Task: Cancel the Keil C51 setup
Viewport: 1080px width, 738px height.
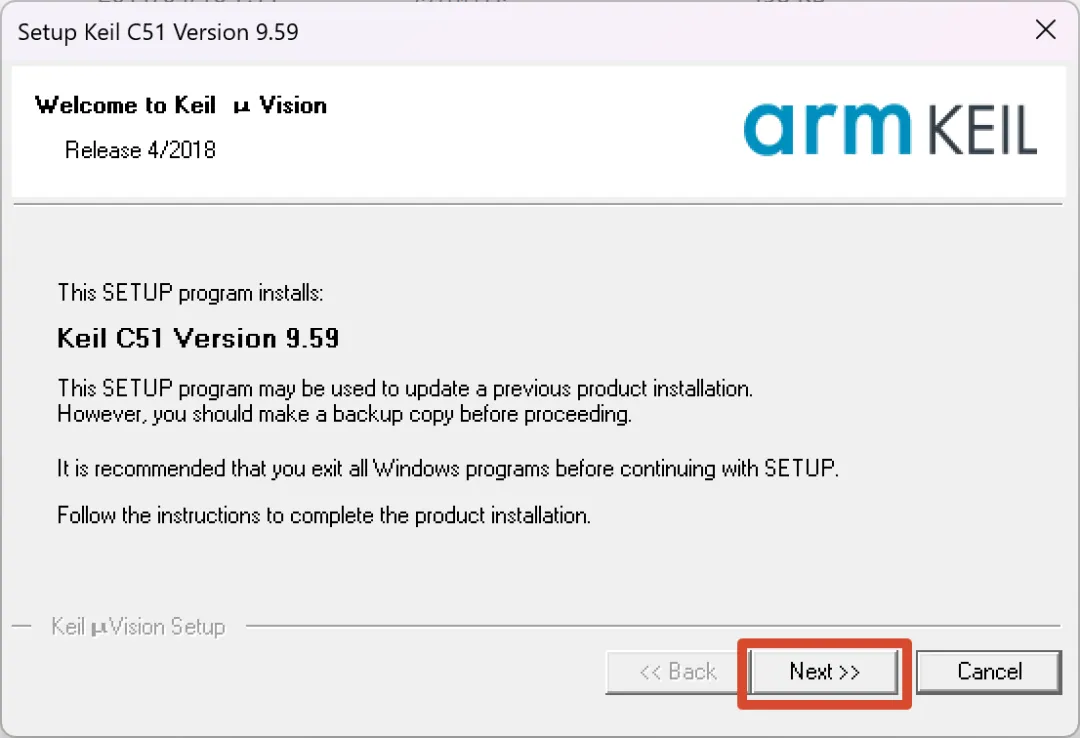Action: click(x=989, y=672)
